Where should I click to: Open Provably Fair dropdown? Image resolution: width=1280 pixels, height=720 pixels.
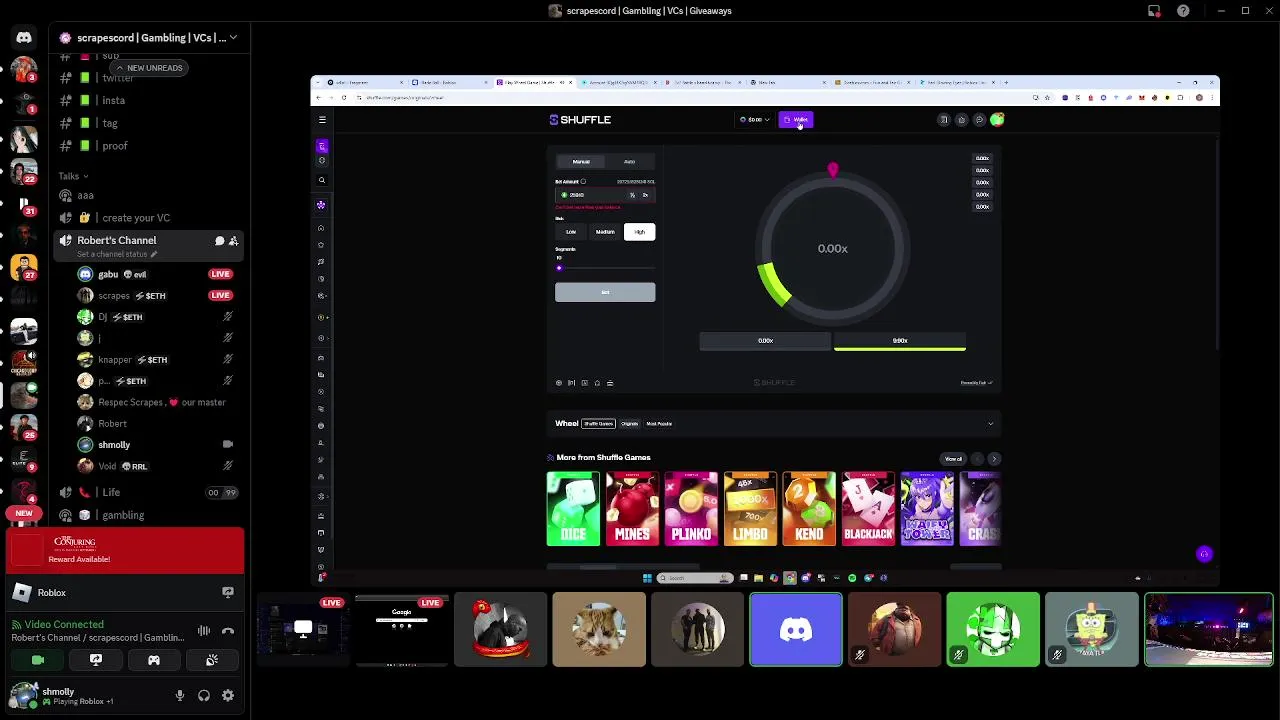976,383
